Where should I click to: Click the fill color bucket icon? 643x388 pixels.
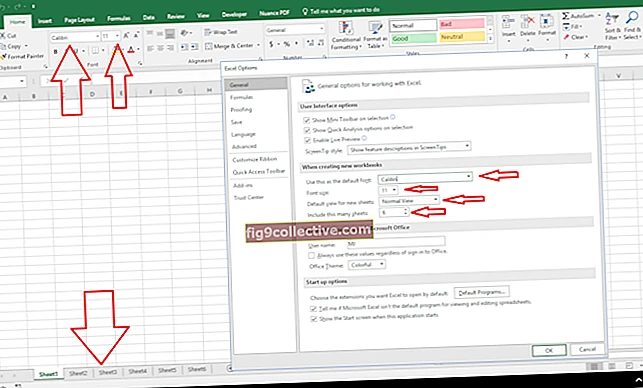[x=116, y=50]
